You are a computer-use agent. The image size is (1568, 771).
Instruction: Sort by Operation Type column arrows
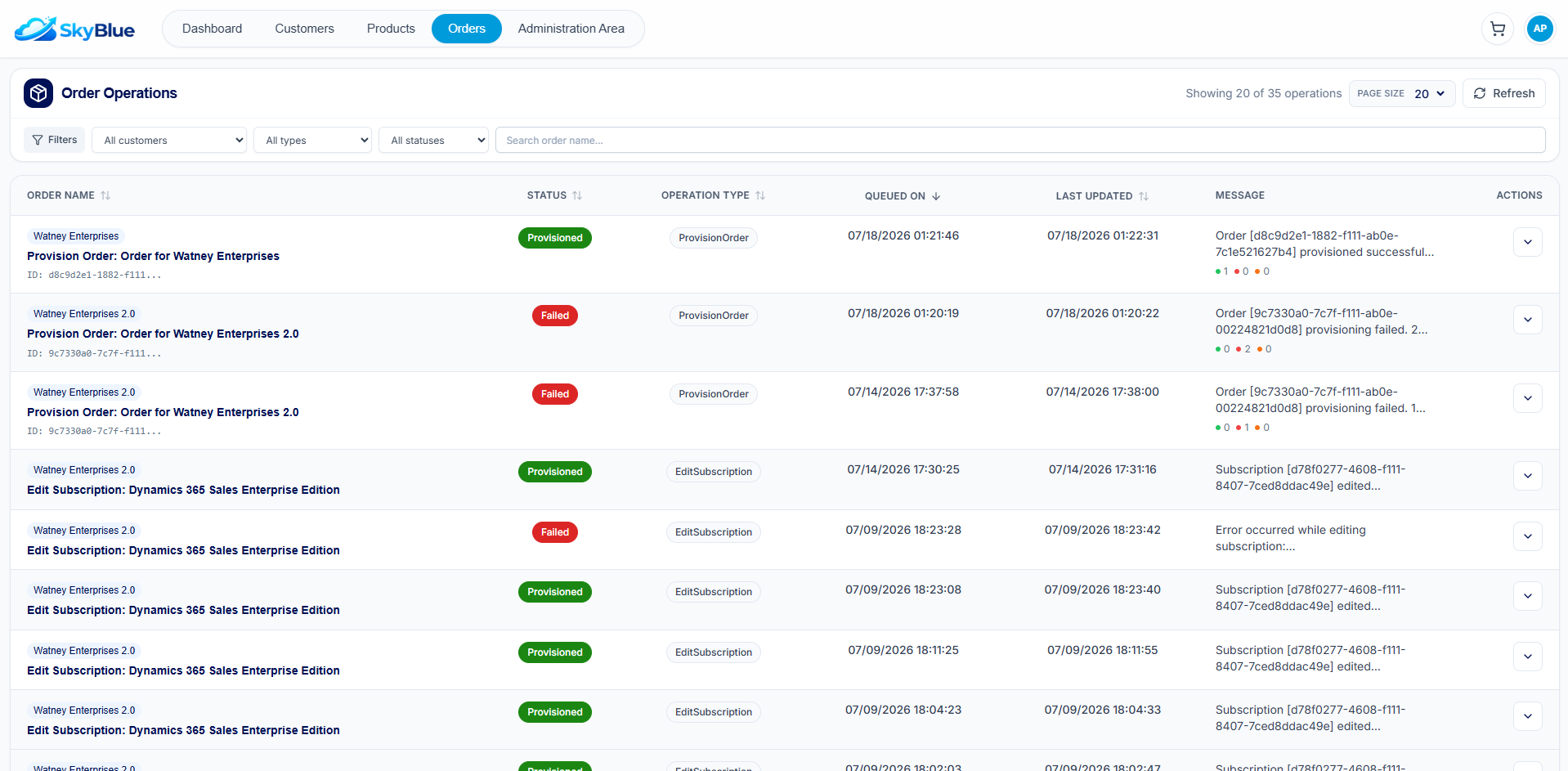[x=760, y=195]
